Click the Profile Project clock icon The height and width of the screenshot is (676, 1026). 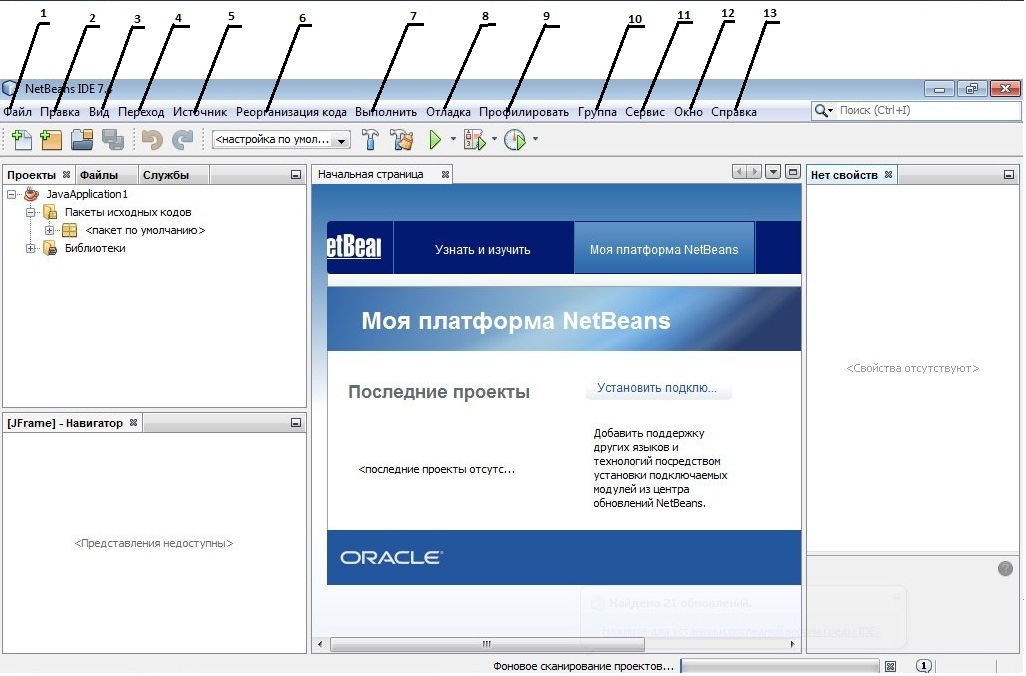click(x=516, y=139)
